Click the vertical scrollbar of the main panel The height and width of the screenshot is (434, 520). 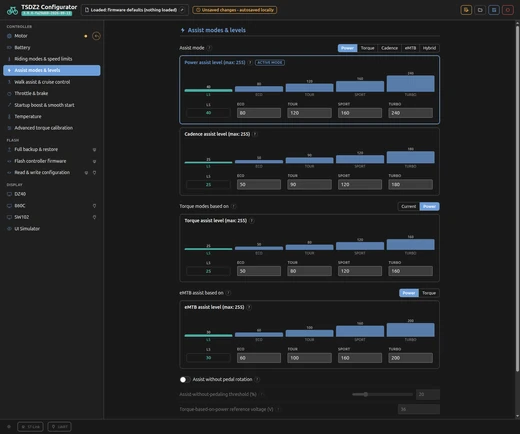[517, 198]
